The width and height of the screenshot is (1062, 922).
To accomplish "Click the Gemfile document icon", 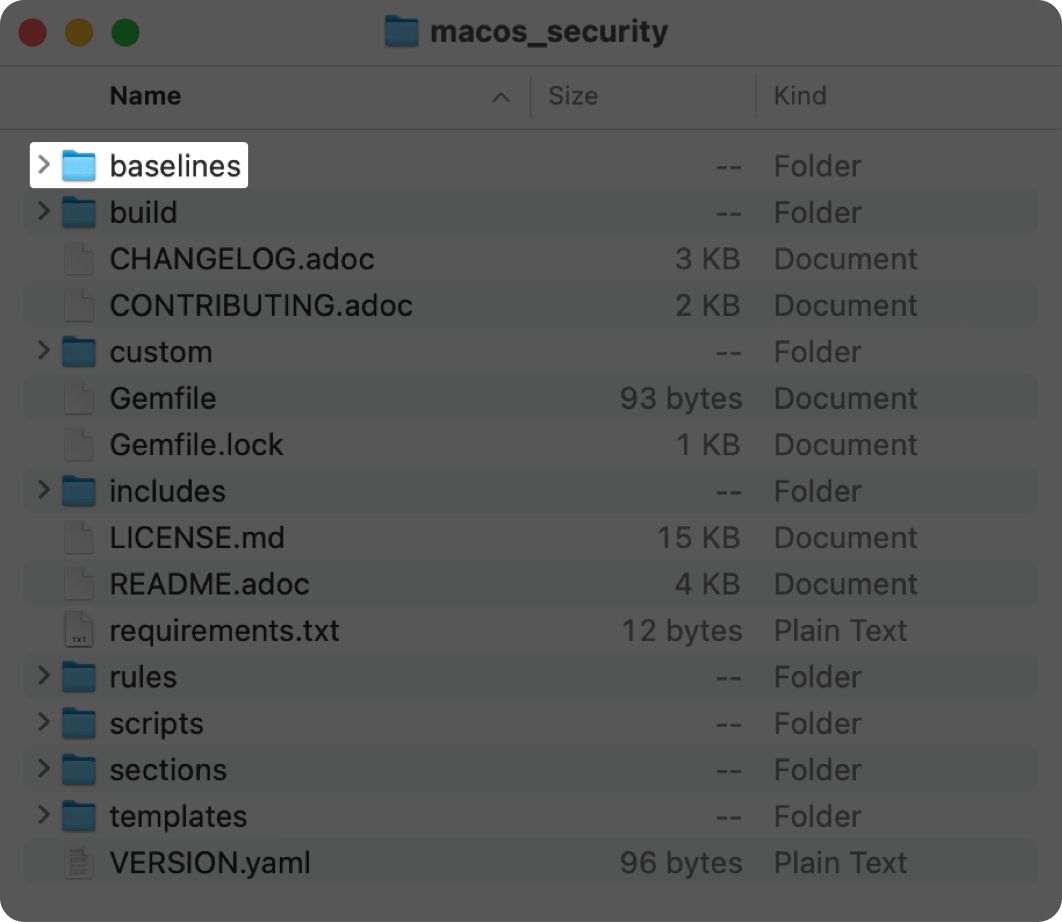I will 79,398.
